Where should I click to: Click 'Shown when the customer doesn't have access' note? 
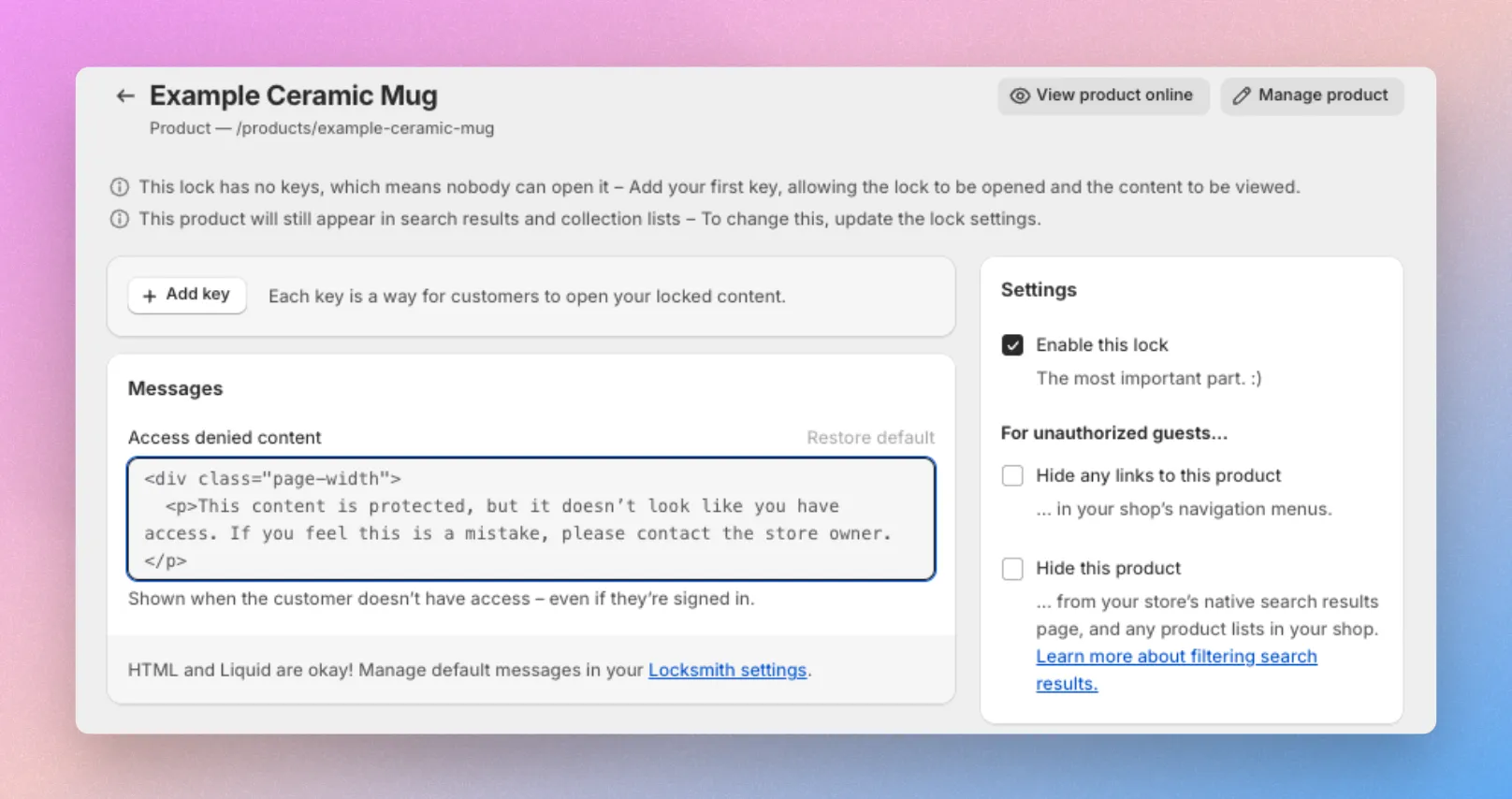click(441, 599)
